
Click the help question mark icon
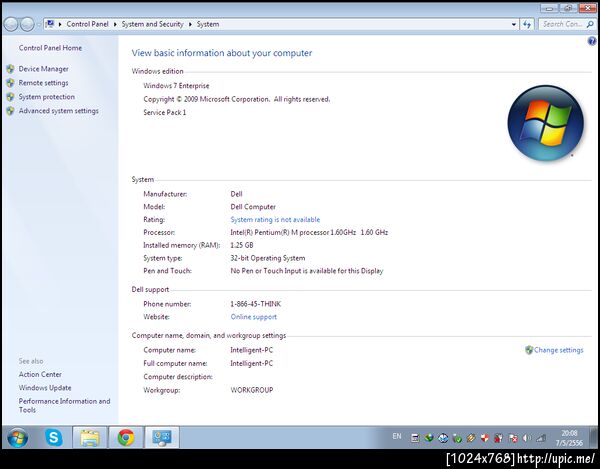tap(592, 41)
